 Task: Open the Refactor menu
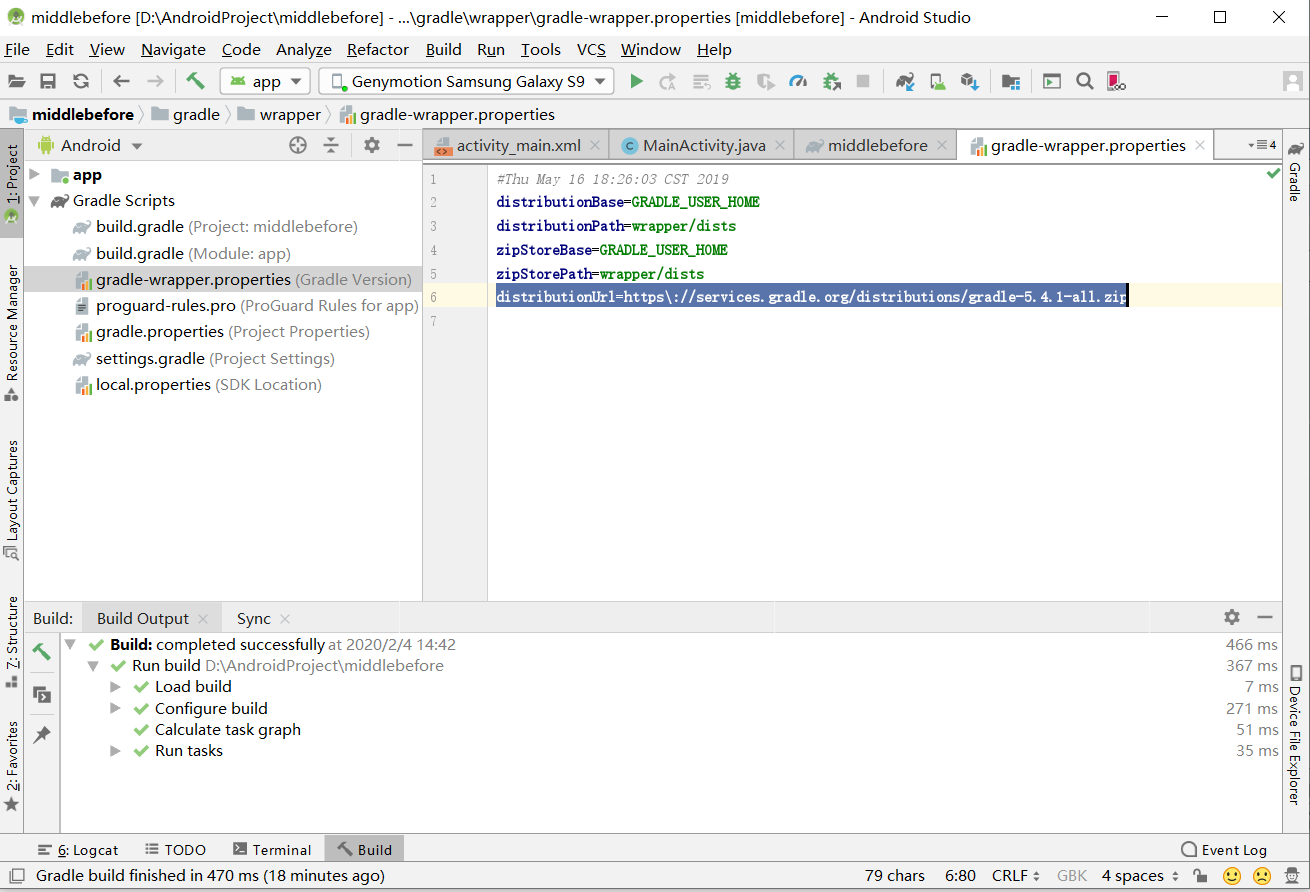pyautogui.click(x=377, y=49)
